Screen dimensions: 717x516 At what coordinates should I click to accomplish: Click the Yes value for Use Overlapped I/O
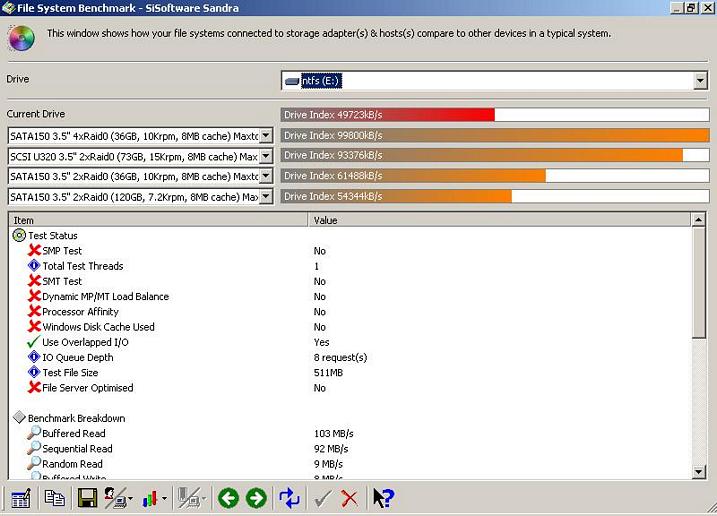[x=321, y=342]
